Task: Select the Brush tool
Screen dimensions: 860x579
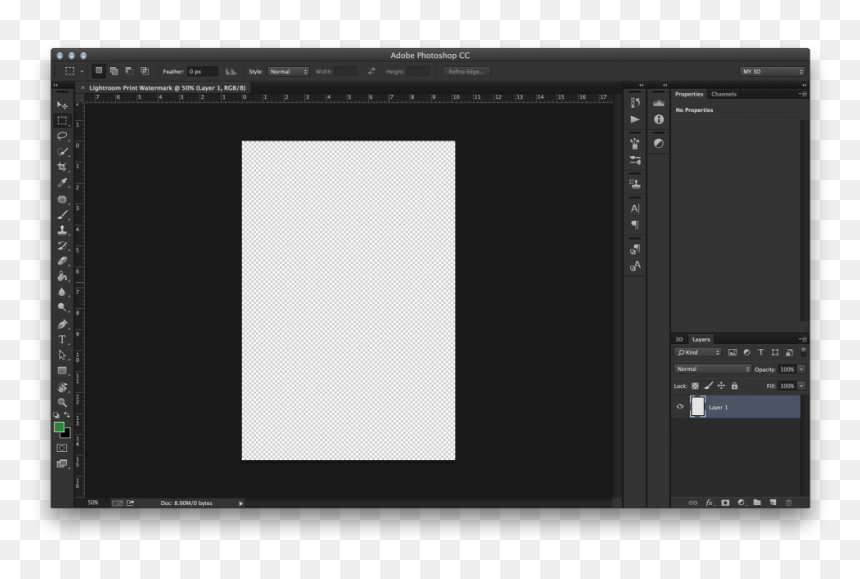Action: 63,214
